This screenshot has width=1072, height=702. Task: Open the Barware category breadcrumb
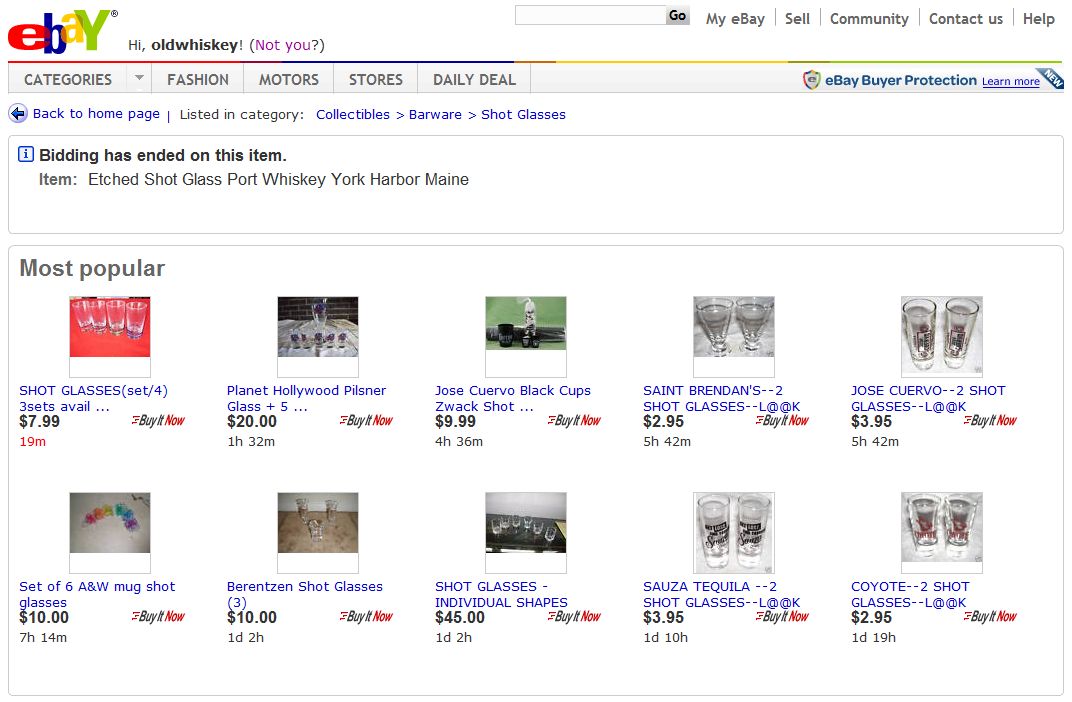(435, 115)
